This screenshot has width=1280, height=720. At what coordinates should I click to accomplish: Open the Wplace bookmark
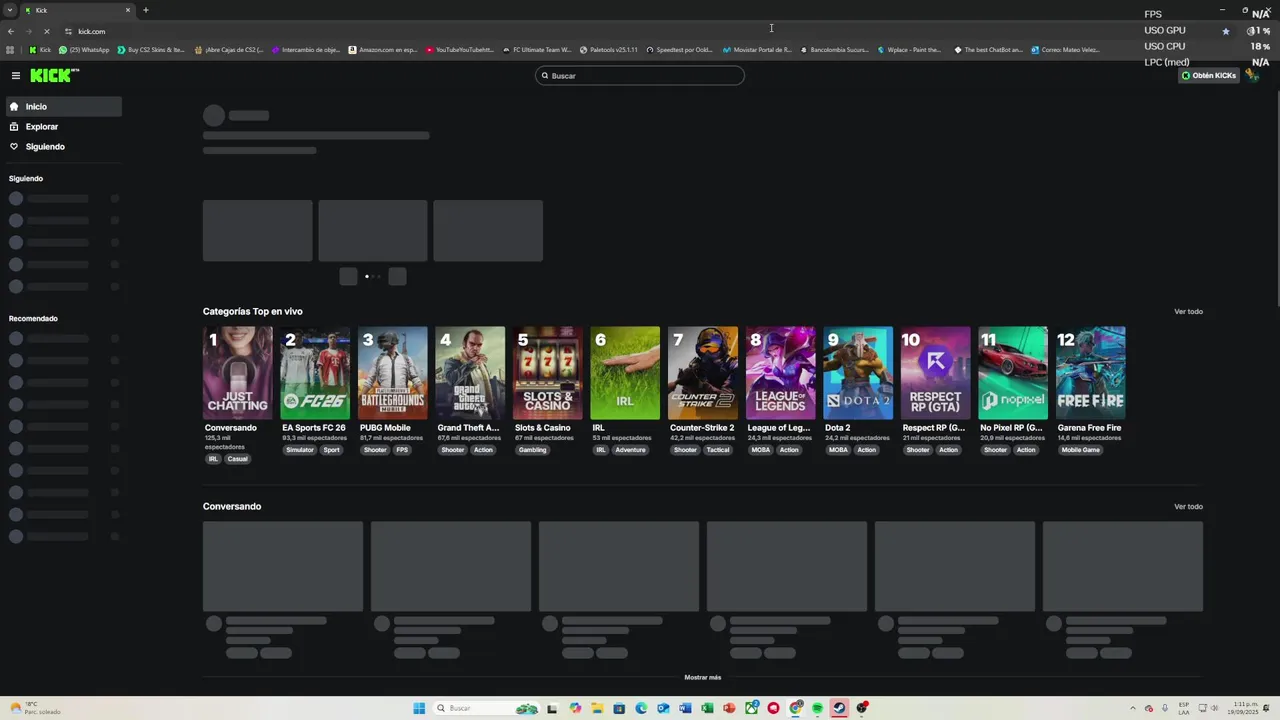(910, 50)
